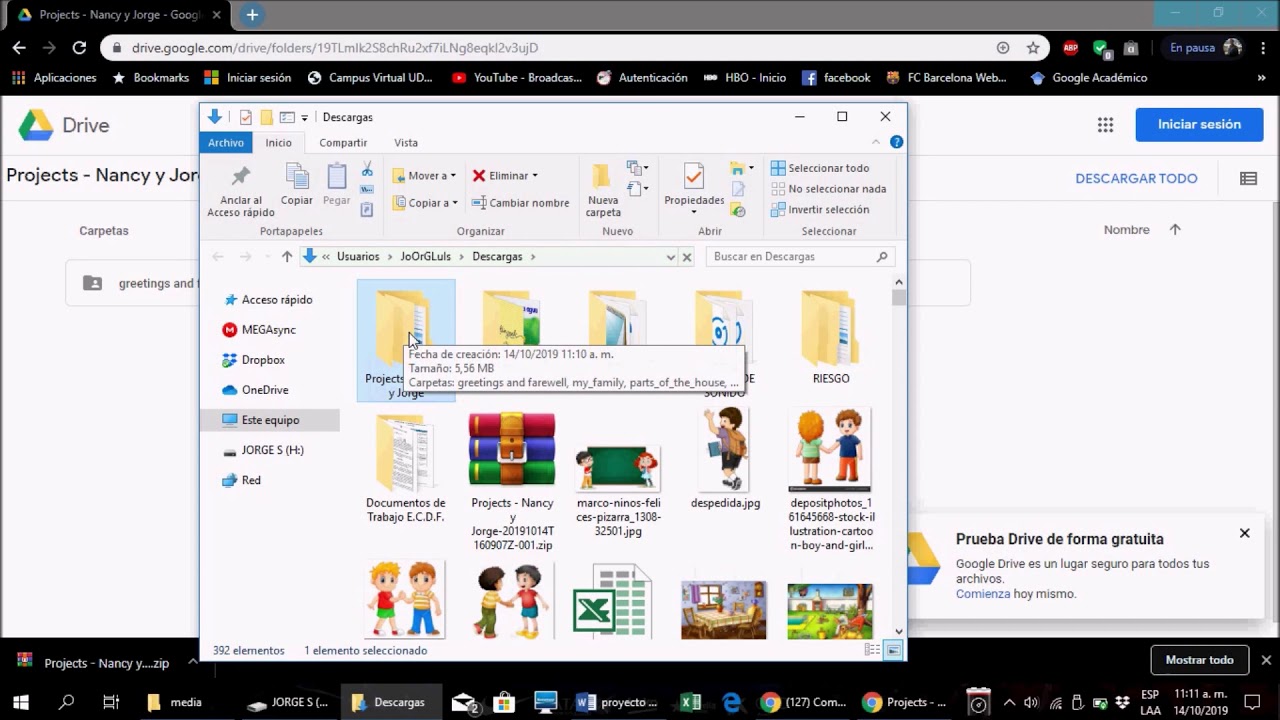This screenshot has height=720, width=1280.
Task: Select the Excel spreadsheet file icon
Action: pyautogui.click(x=612, y=600)
